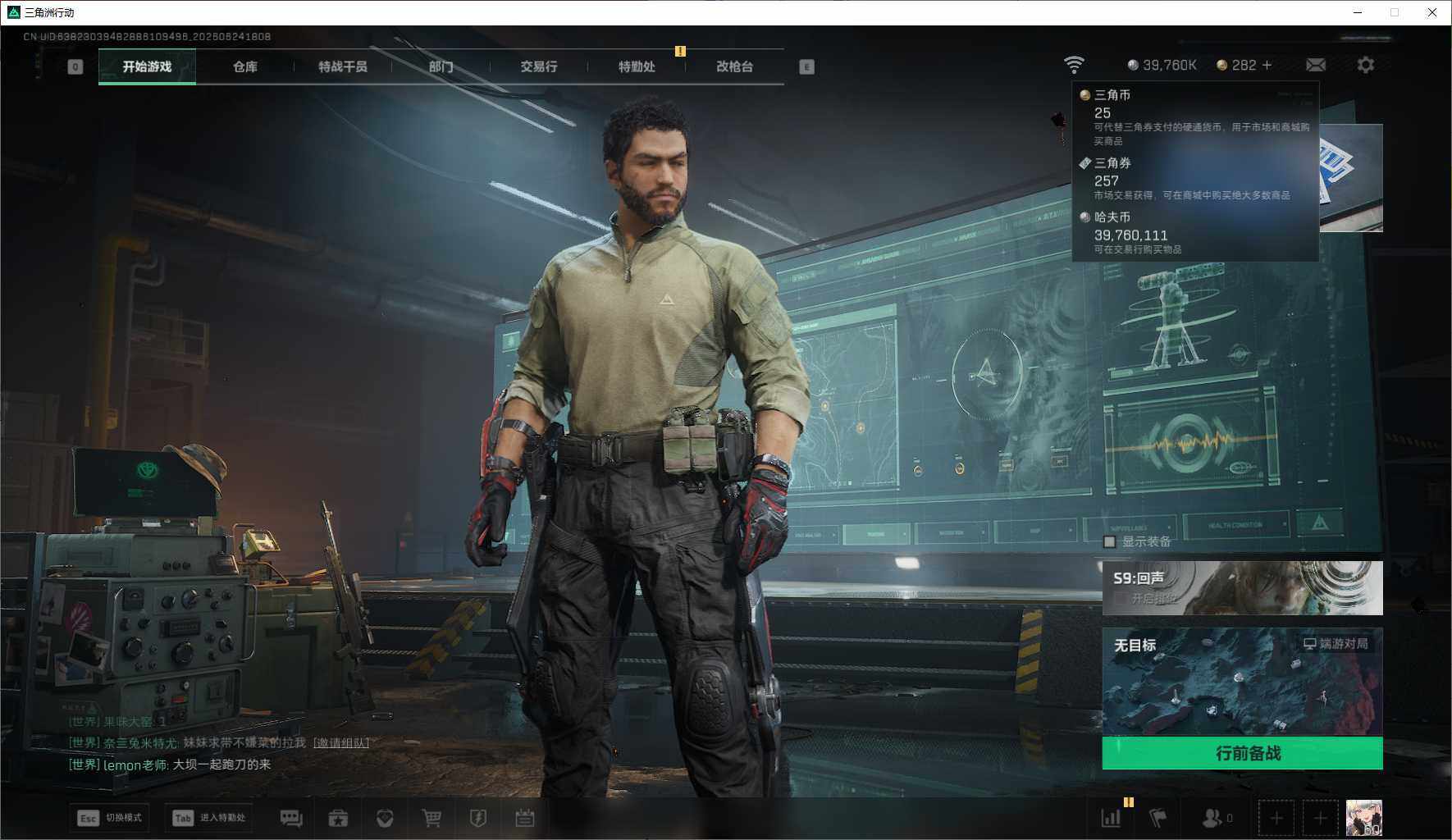
Task: Switch to the 特战干员 tab
Action: click(x=343, y=66)
